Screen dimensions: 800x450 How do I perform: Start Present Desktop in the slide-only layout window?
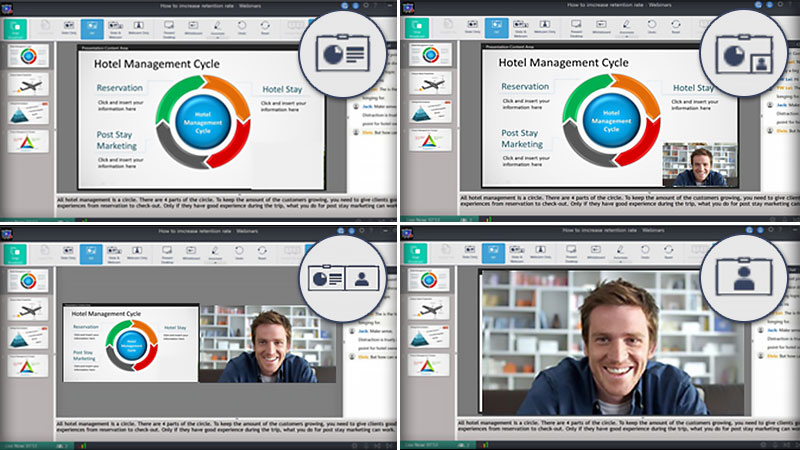(x=169, y=28)
